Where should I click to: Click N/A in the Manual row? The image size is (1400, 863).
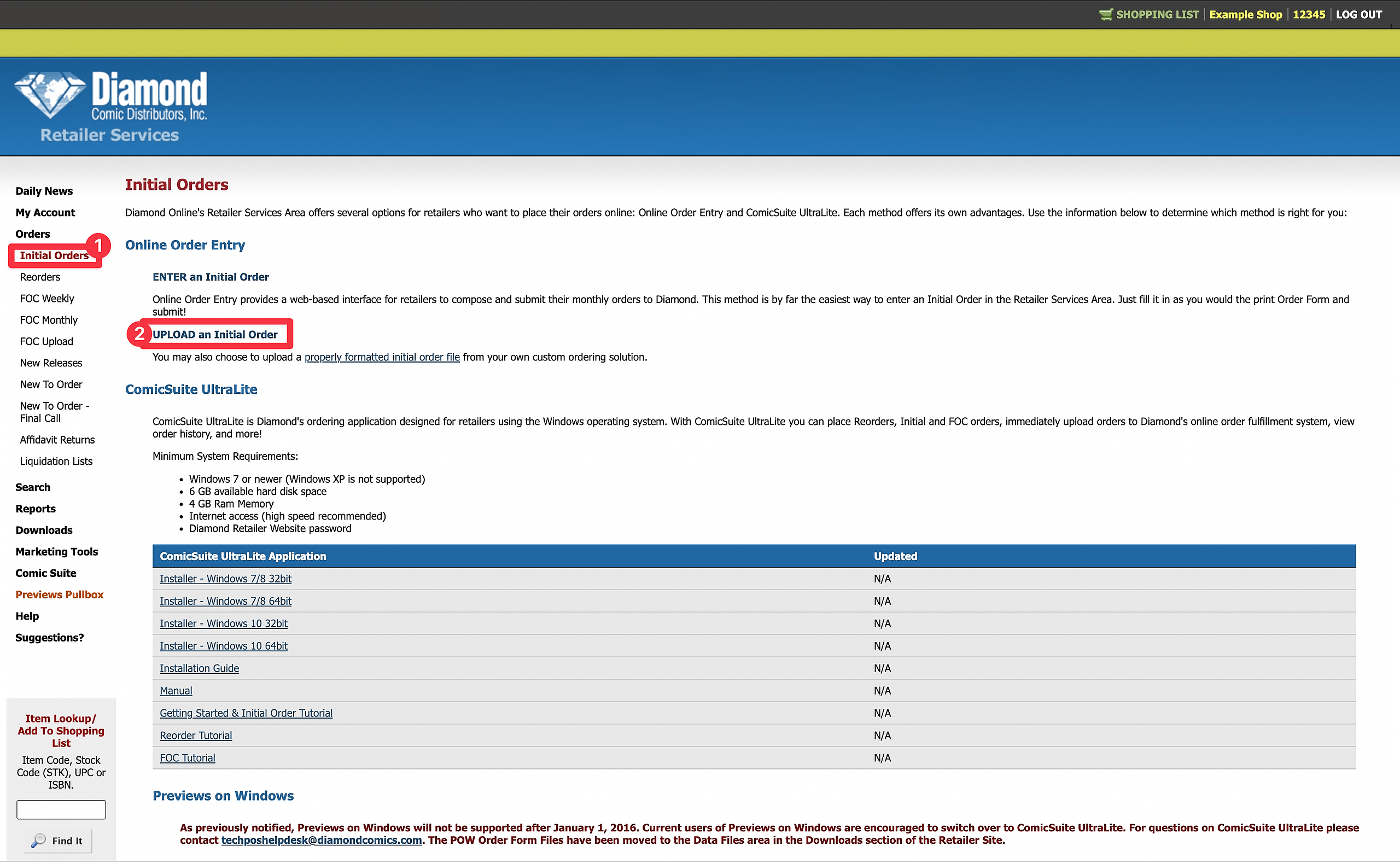coord(882,691)
